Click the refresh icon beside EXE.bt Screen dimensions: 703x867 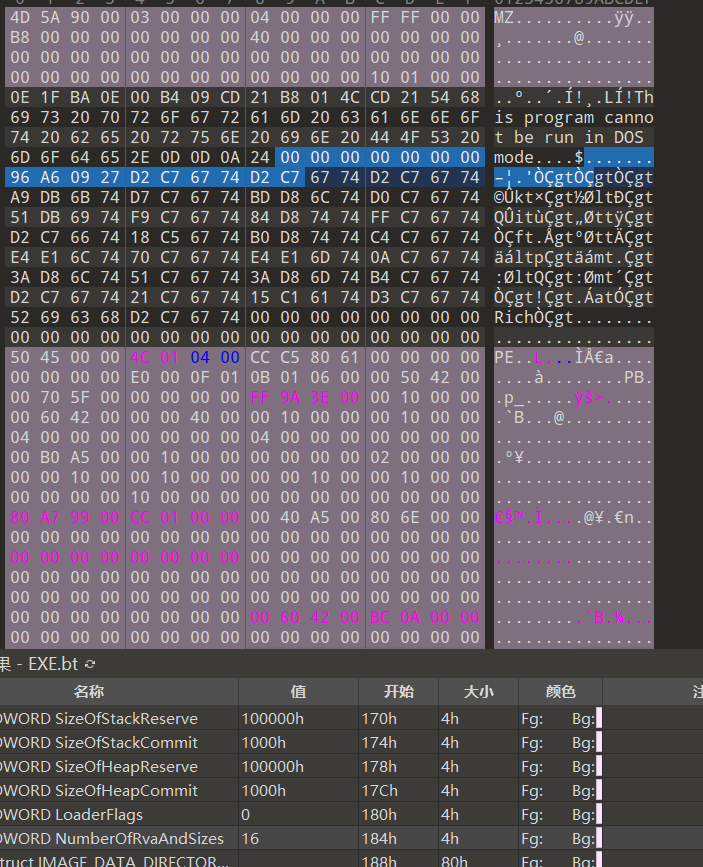click(90, 664)
